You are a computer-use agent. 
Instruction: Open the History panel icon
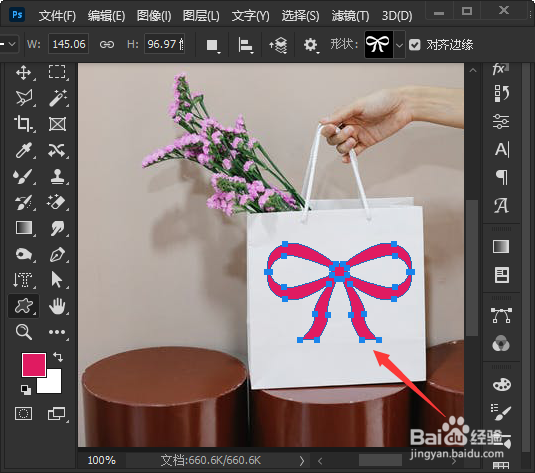pyautogui.click(x=502, y=94)
